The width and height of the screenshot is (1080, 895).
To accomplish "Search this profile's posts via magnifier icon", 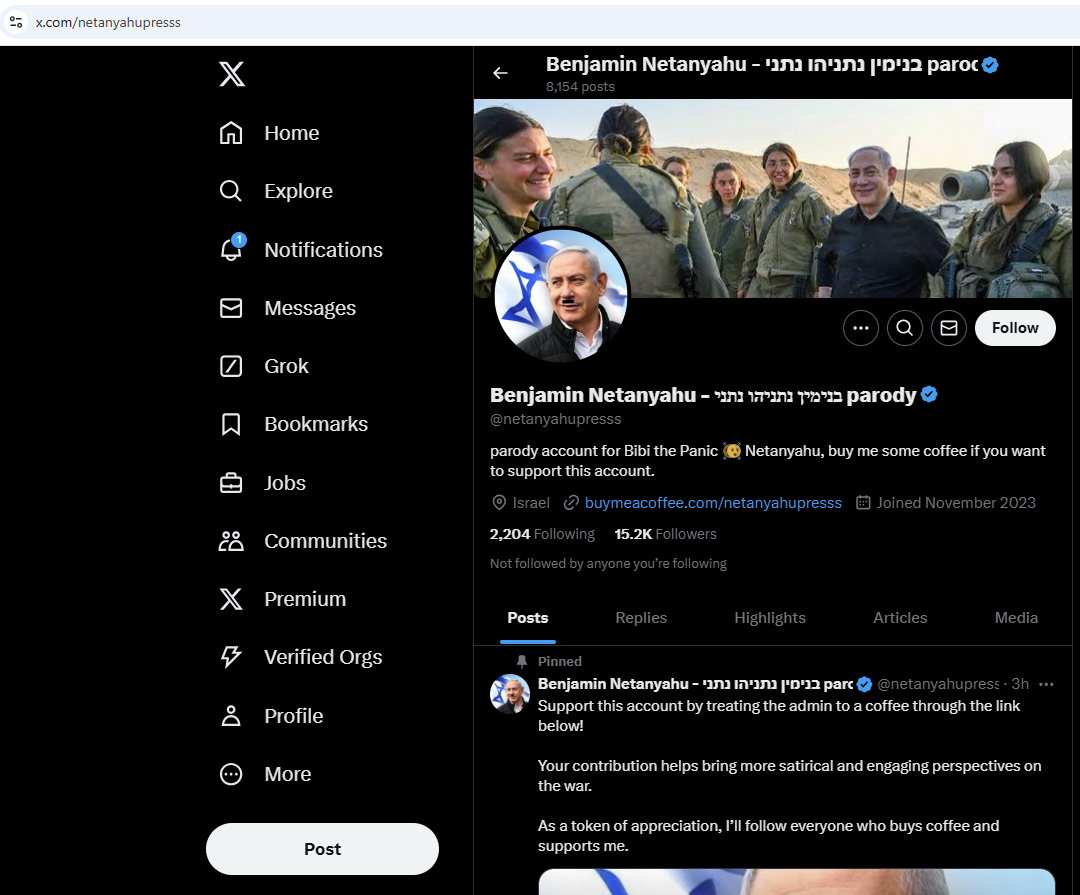I will 904,328.
